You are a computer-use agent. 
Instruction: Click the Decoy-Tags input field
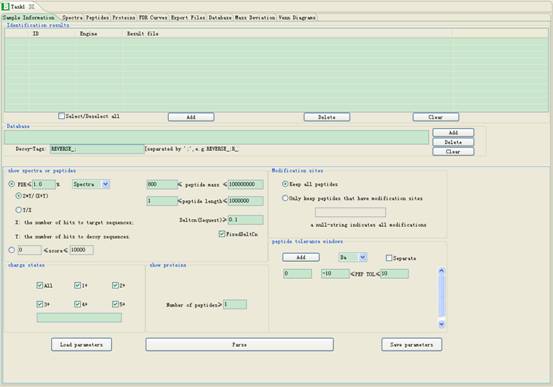pos(97,149)
